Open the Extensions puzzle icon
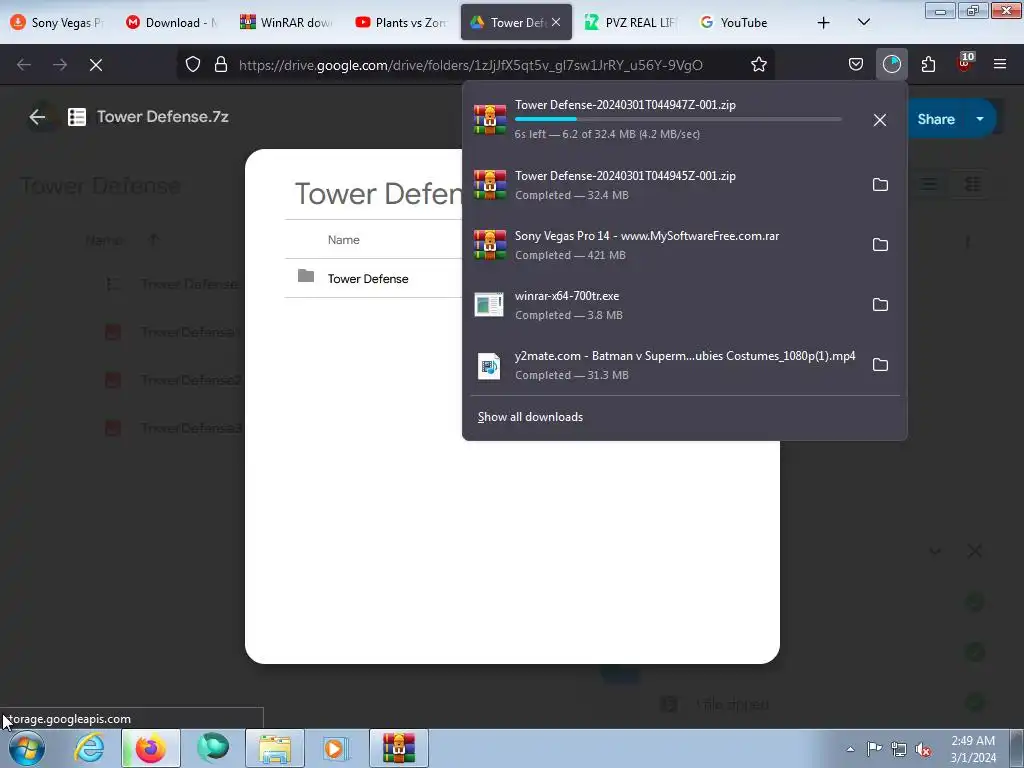This screenshot has width=1024, height=768. tap(928, 64)
